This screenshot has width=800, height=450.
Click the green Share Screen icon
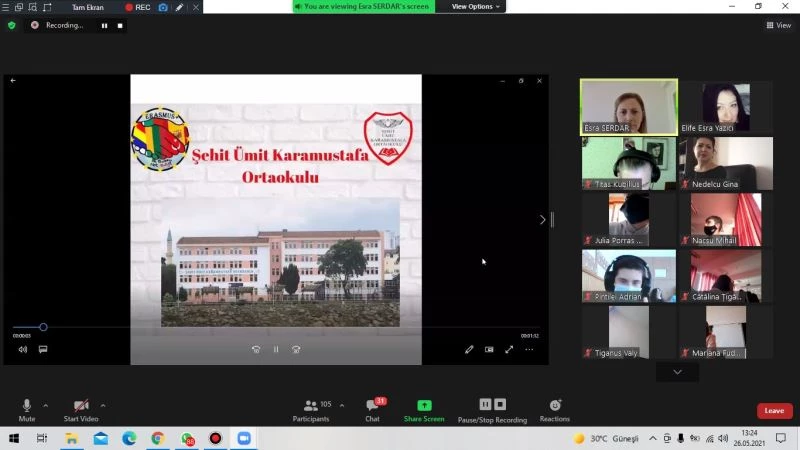[424, 406]
